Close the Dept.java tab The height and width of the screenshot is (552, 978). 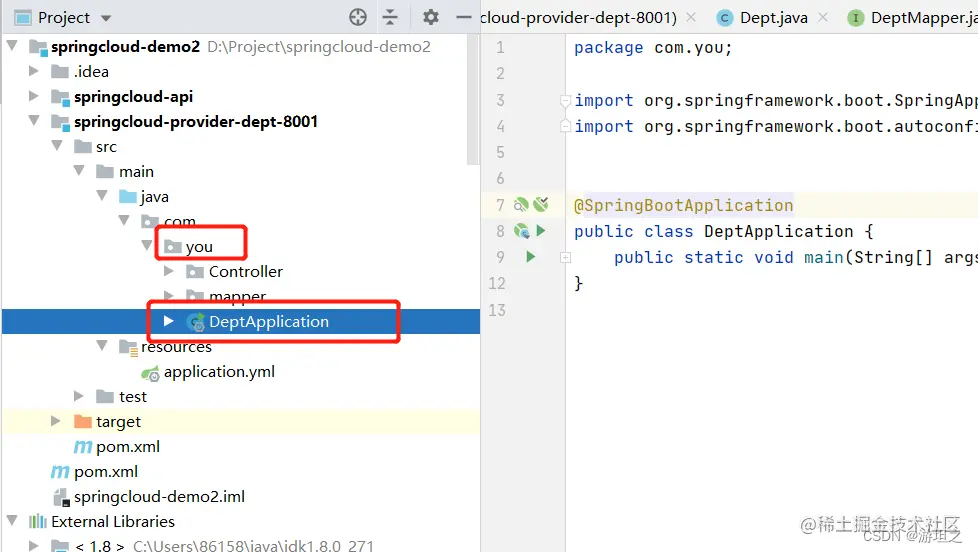click(x=823, y=17)
